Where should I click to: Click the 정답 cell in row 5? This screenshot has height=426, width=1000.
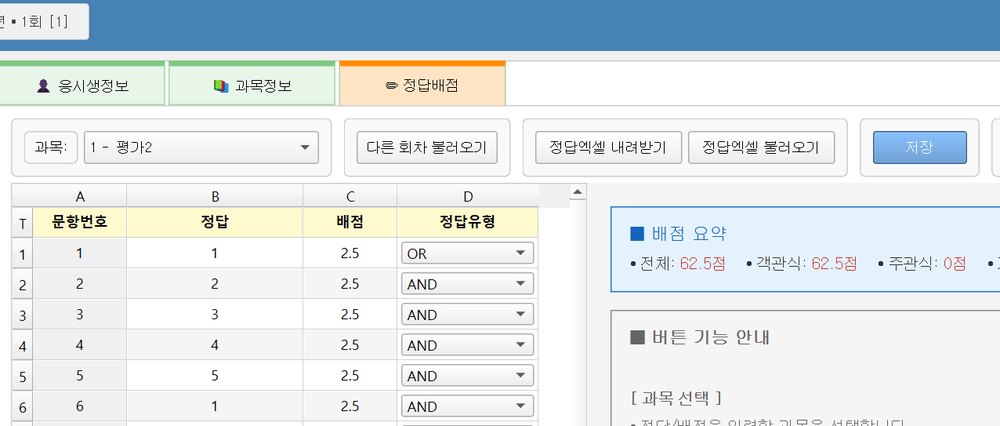tap(214, 376)
